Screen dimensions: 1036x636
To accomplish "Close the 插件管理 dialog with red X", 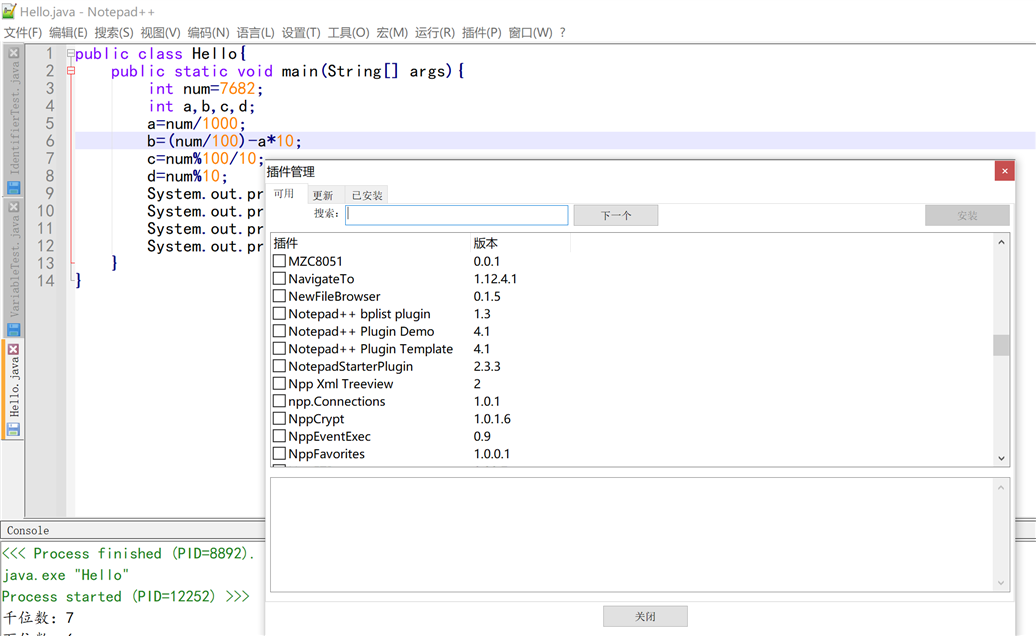I will pos(1004,171).
